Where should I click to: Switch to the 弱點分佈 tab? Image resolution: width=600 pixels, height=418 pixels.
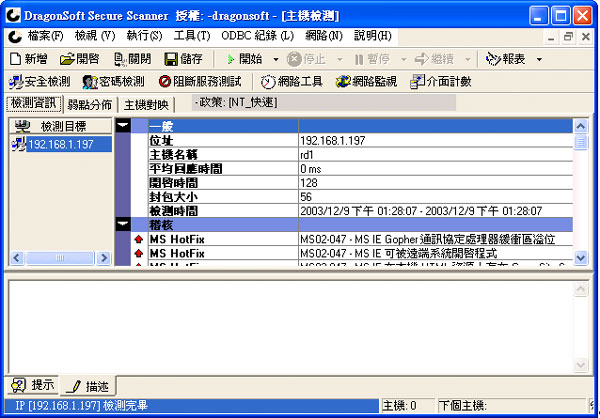91,104
